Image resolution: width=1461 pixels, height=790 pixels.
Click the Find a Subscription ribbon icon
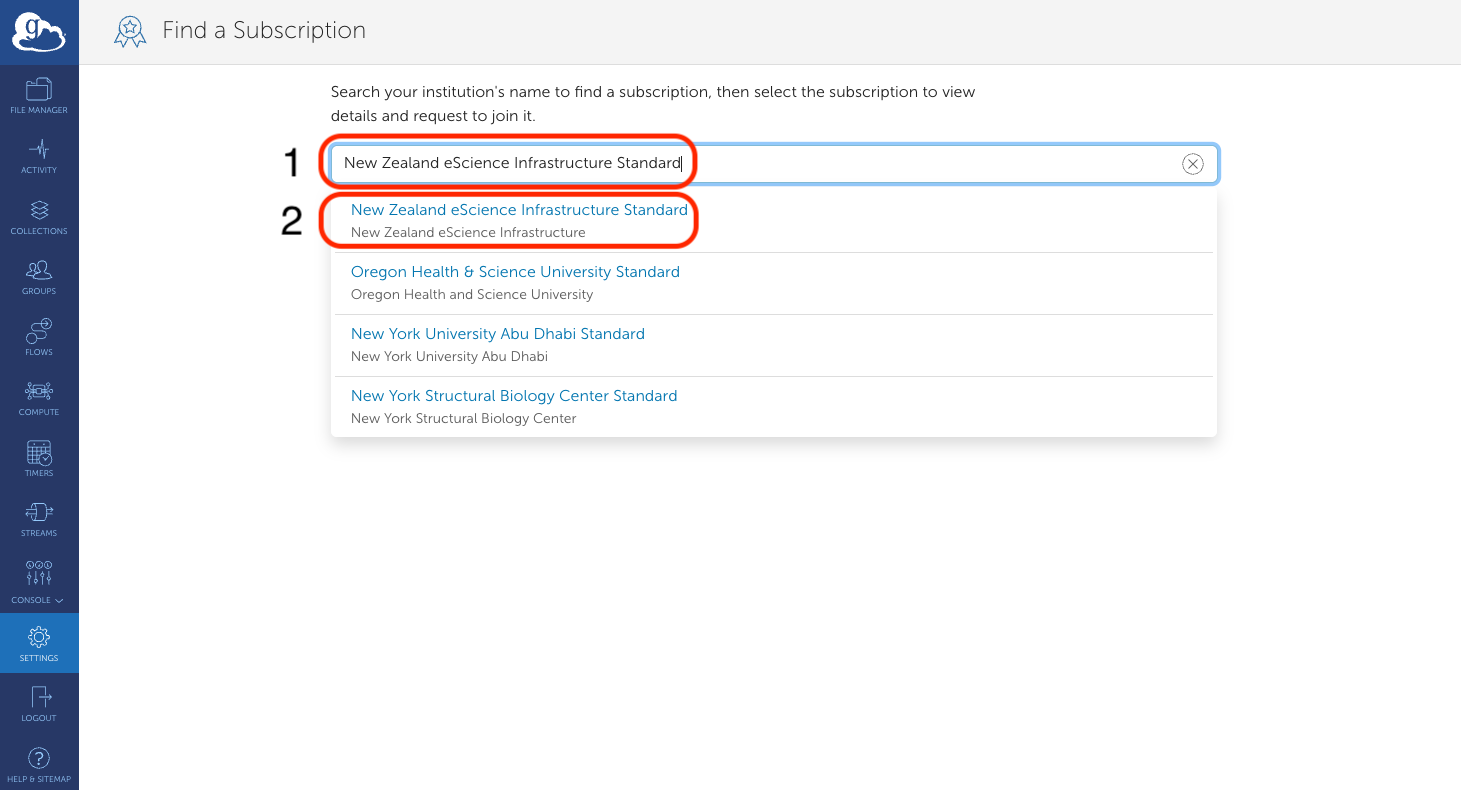(130, 32)
